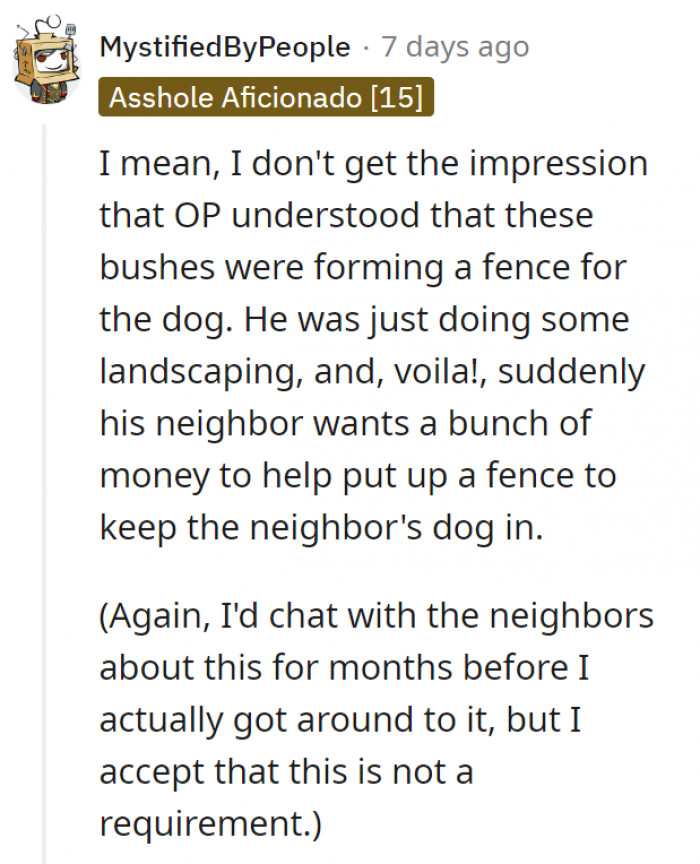
Task: Click the word "Aficionado" in the flair
Action: coord(292,98)
